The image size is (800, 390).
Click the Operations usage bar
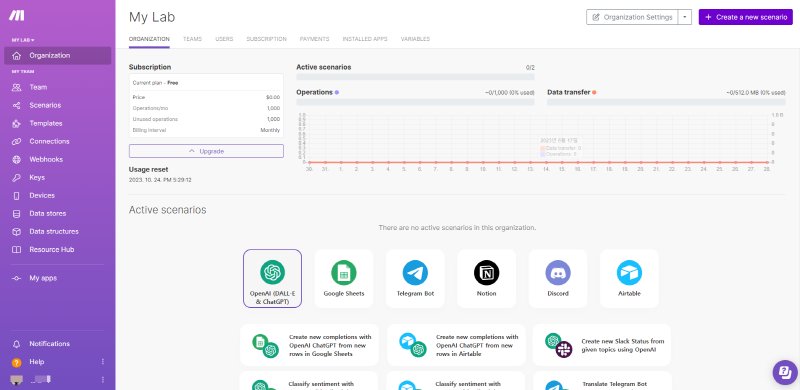415,102
